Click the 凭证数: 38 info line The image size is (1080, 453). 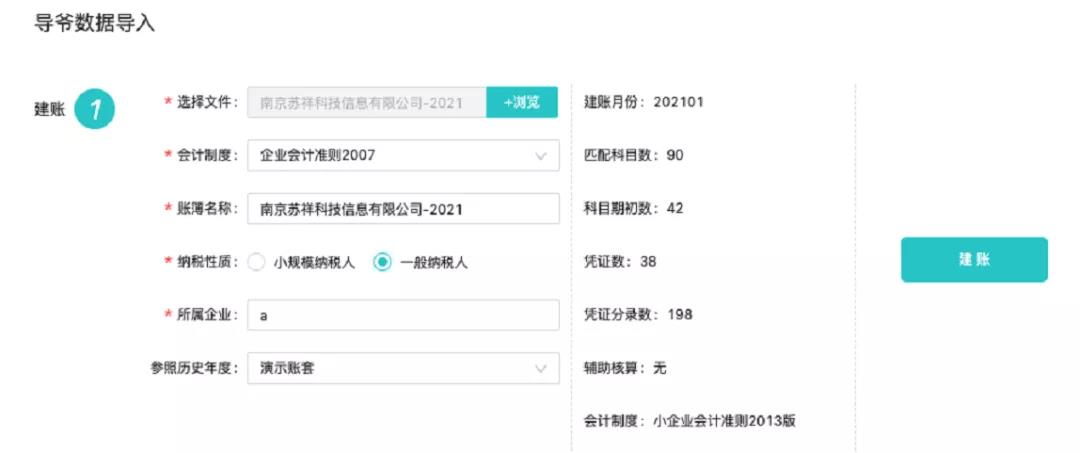point(620,261)
